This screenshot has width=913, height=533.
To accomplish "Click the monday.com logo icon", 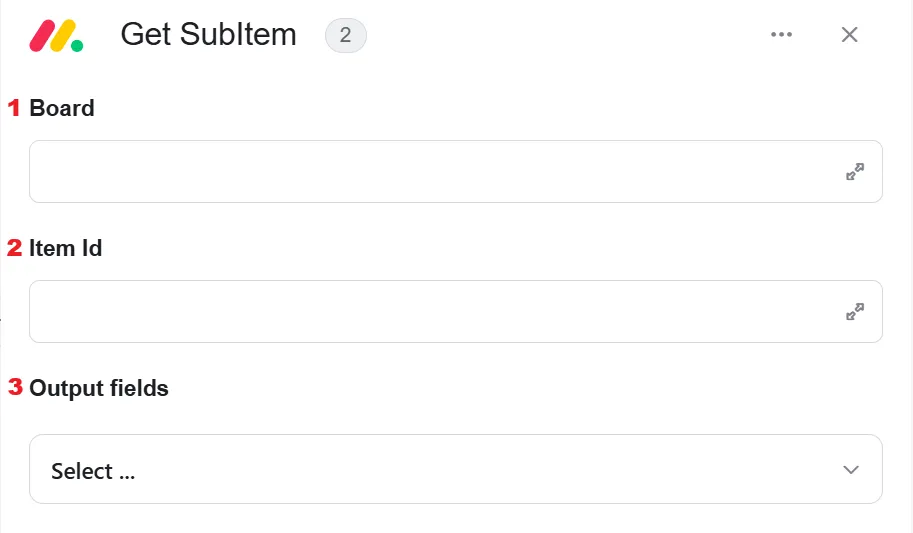I will click(x=56, y=36).
